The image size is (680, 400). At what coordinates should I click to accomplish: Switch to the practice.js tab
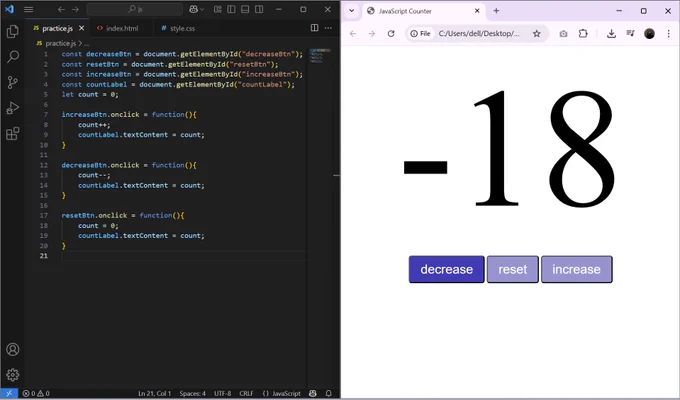tap(57, 28)
